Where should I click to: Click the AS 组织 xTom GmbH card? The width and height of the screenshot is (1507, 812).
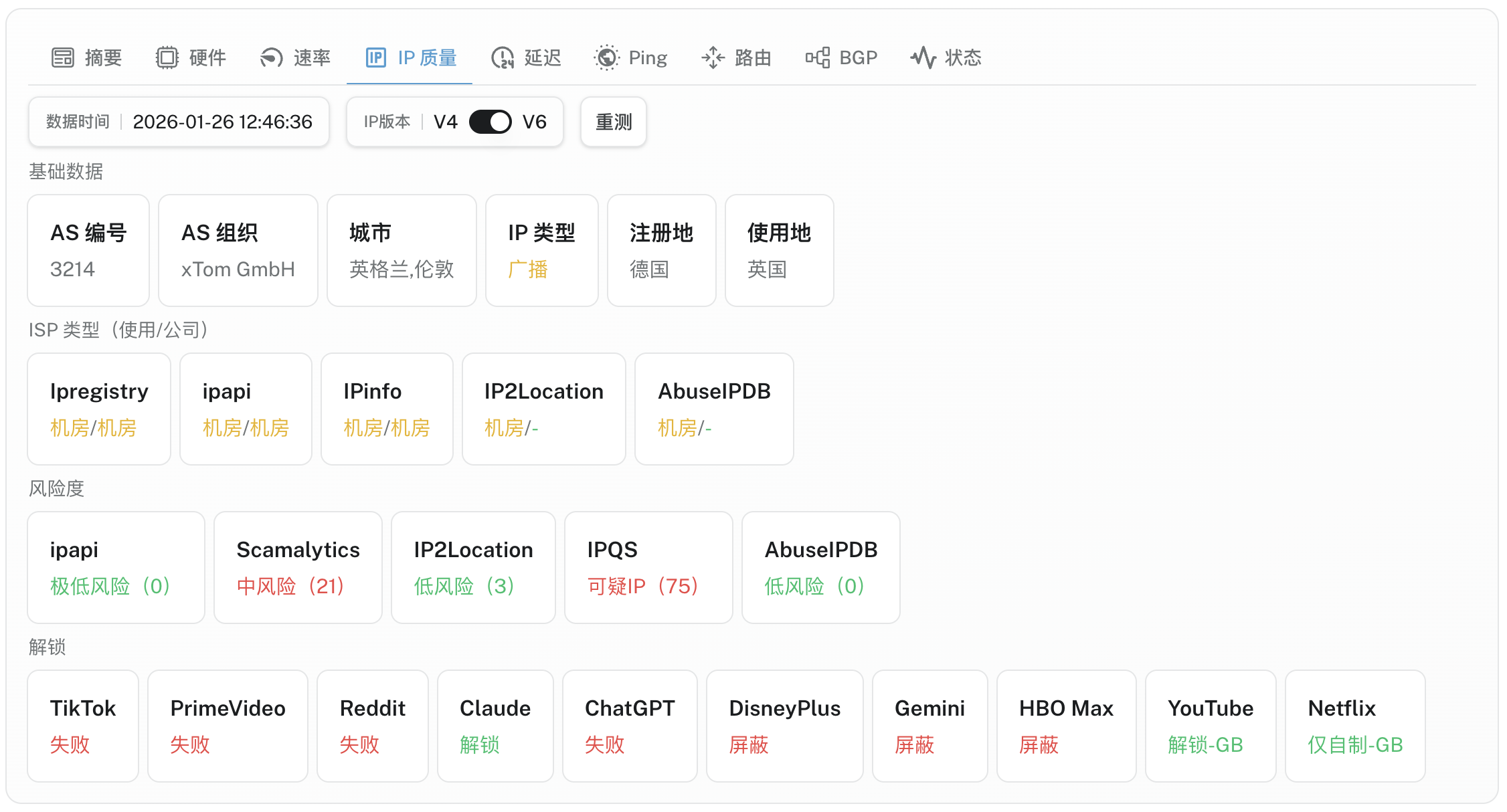pos(238,250)
